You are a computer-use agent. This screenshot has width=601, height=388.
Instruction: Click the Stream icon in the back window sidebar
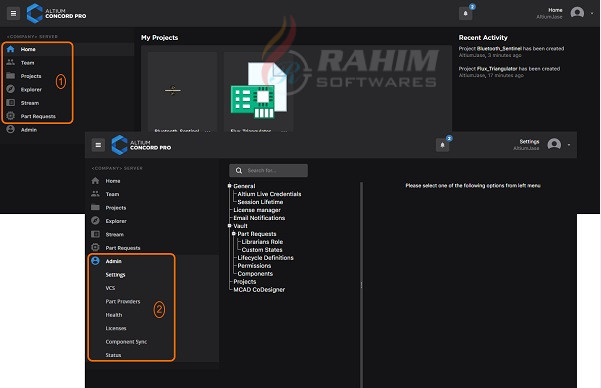tap(10, 103)
